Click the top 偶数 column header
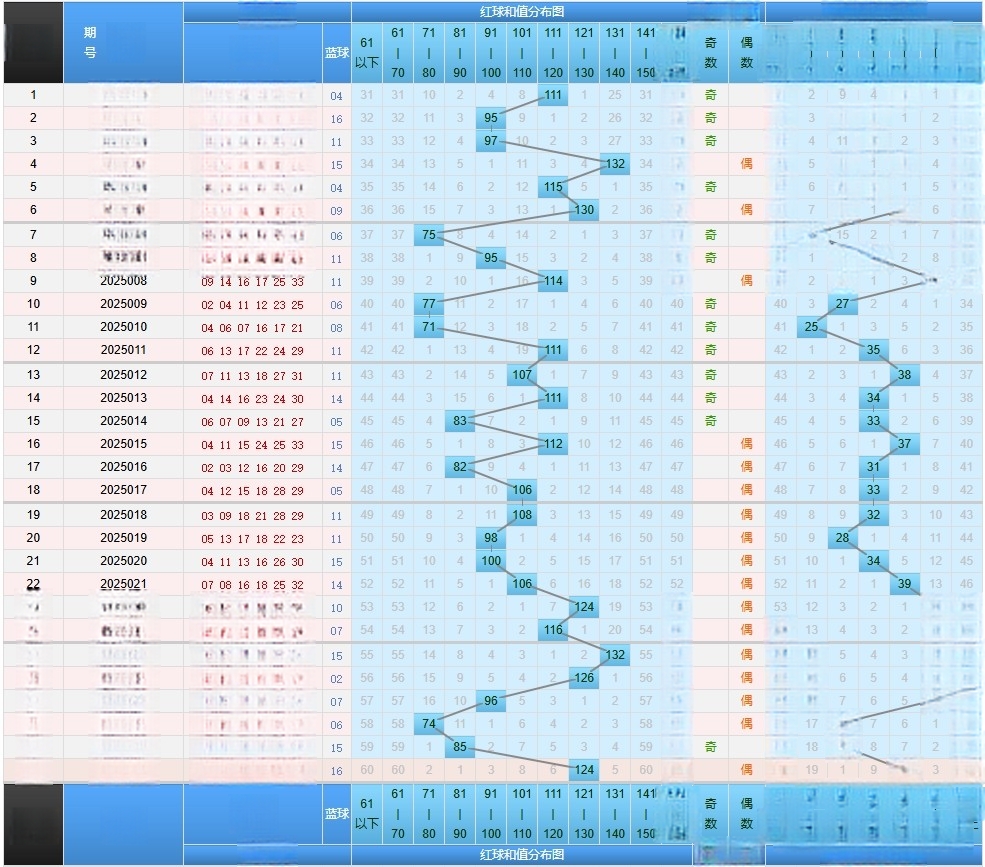Screen dimensions: 985x867 746,52
